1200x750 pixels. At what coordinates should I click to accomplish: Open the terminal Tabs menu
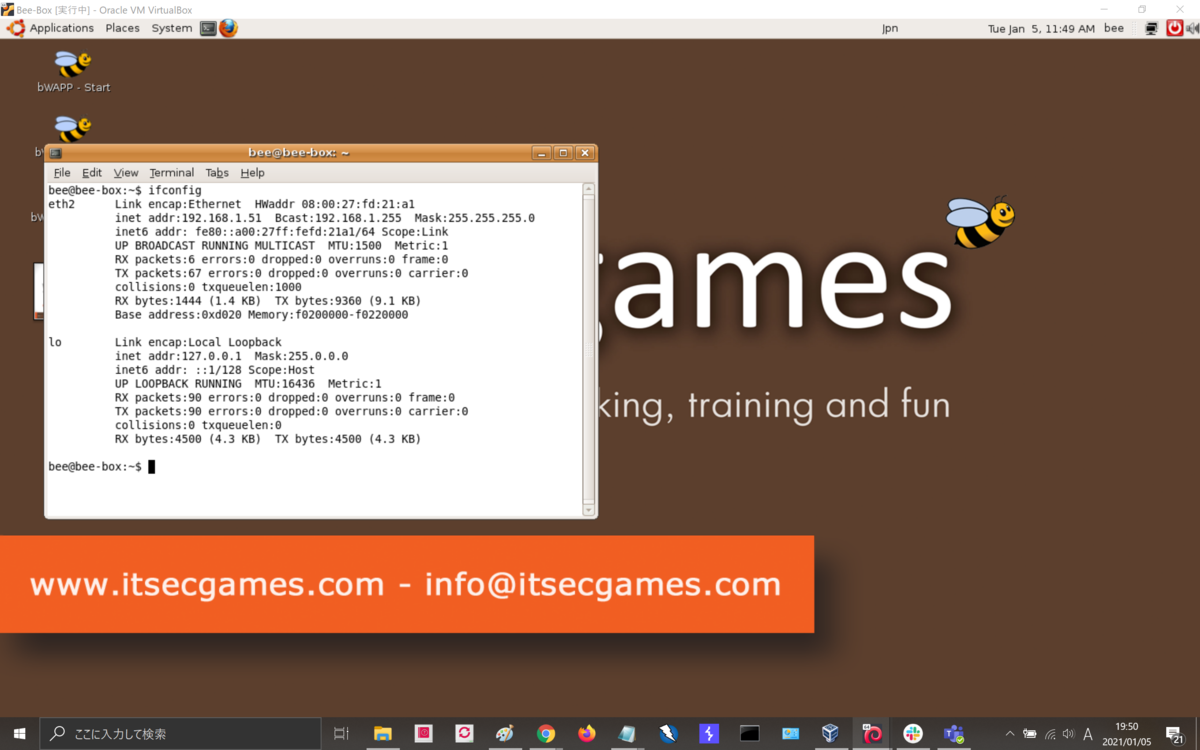tap(217, 173)
